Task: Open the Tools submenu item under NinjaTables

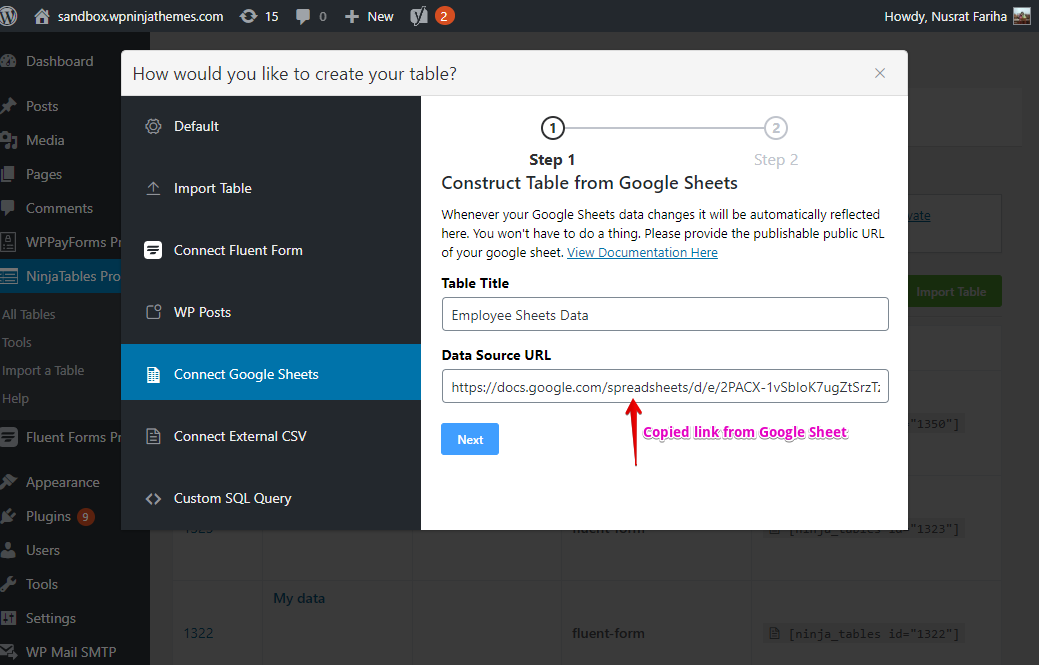Action: click(17, 342)
